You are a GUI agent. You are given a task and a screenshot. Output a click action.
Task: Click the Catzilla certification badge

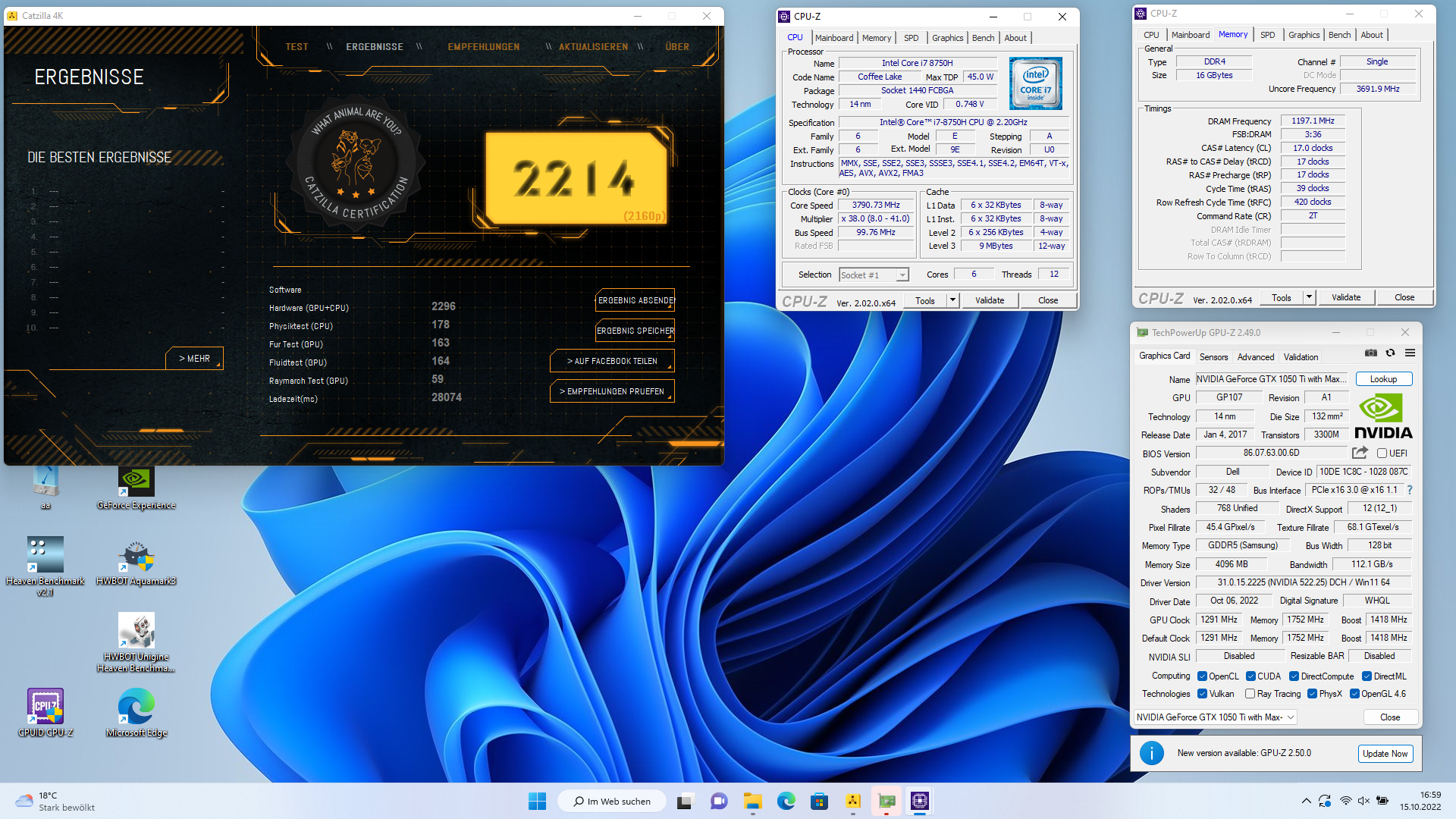coord(356,163)
